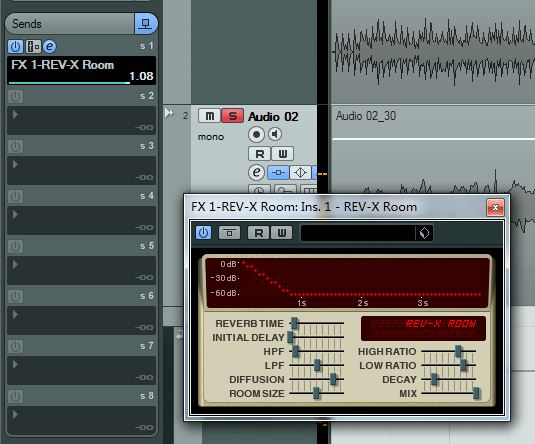Click the MIX slider handle
Viewport: 535px width, 444px height.
(476, 393)
